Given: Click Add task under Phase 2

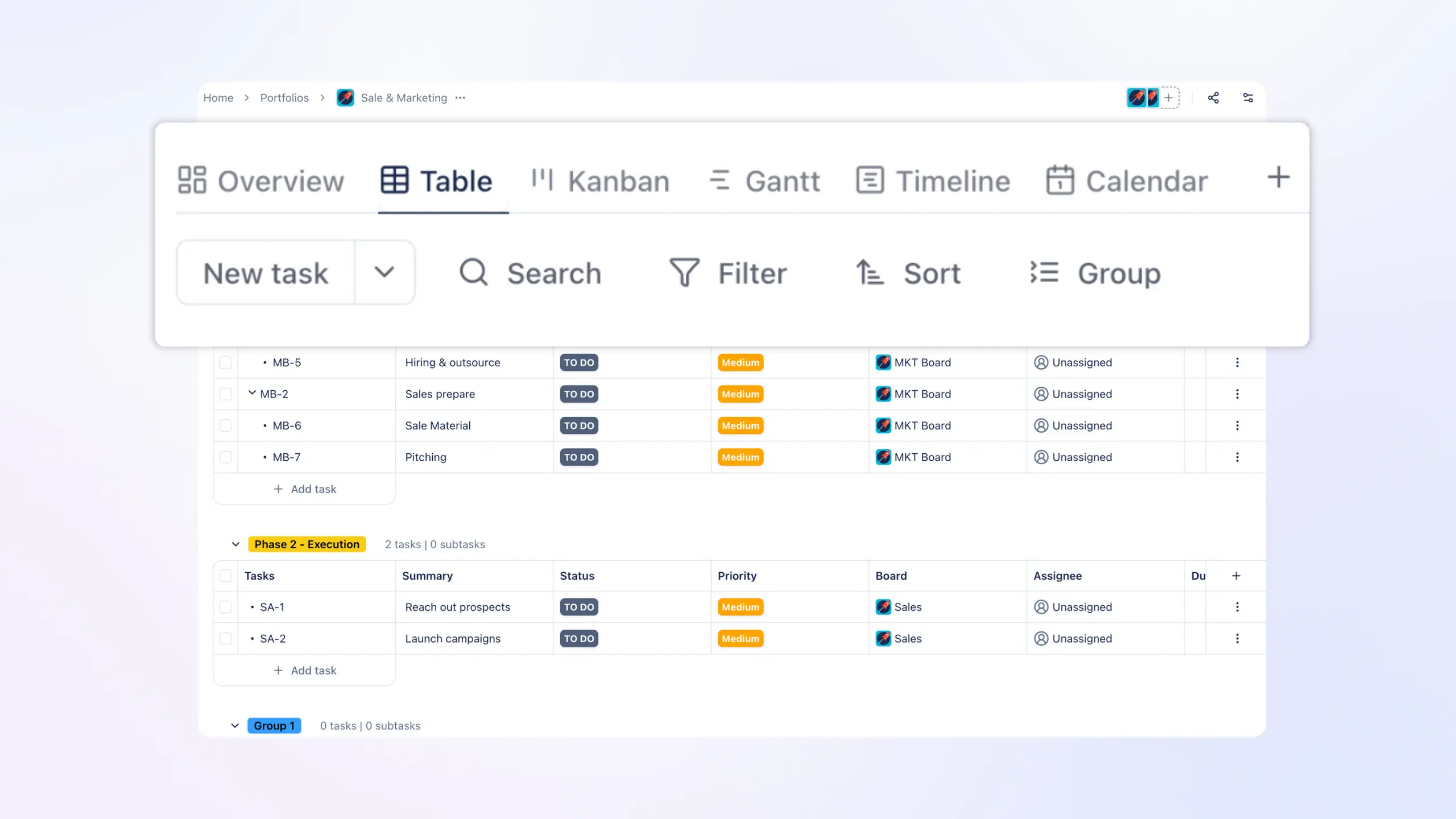Looking at the screenshot, I should (x=305, y=670).
